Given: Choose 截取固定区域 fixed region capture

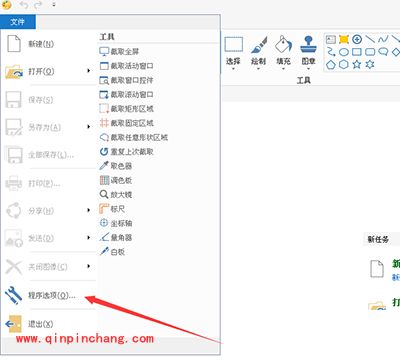Looking at the screenshot, I should (126, 123).
